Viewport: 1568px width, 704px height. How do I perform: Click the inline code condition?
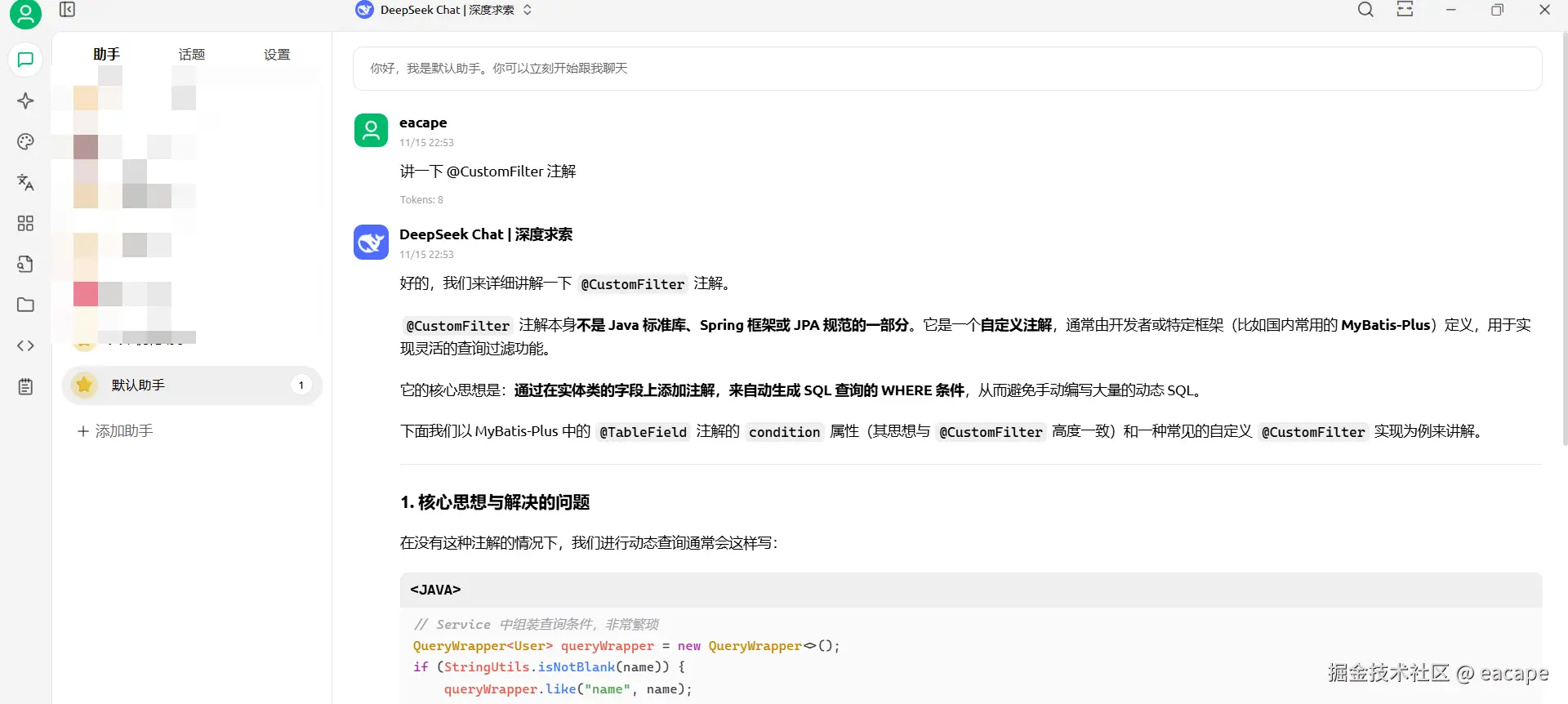785,432
